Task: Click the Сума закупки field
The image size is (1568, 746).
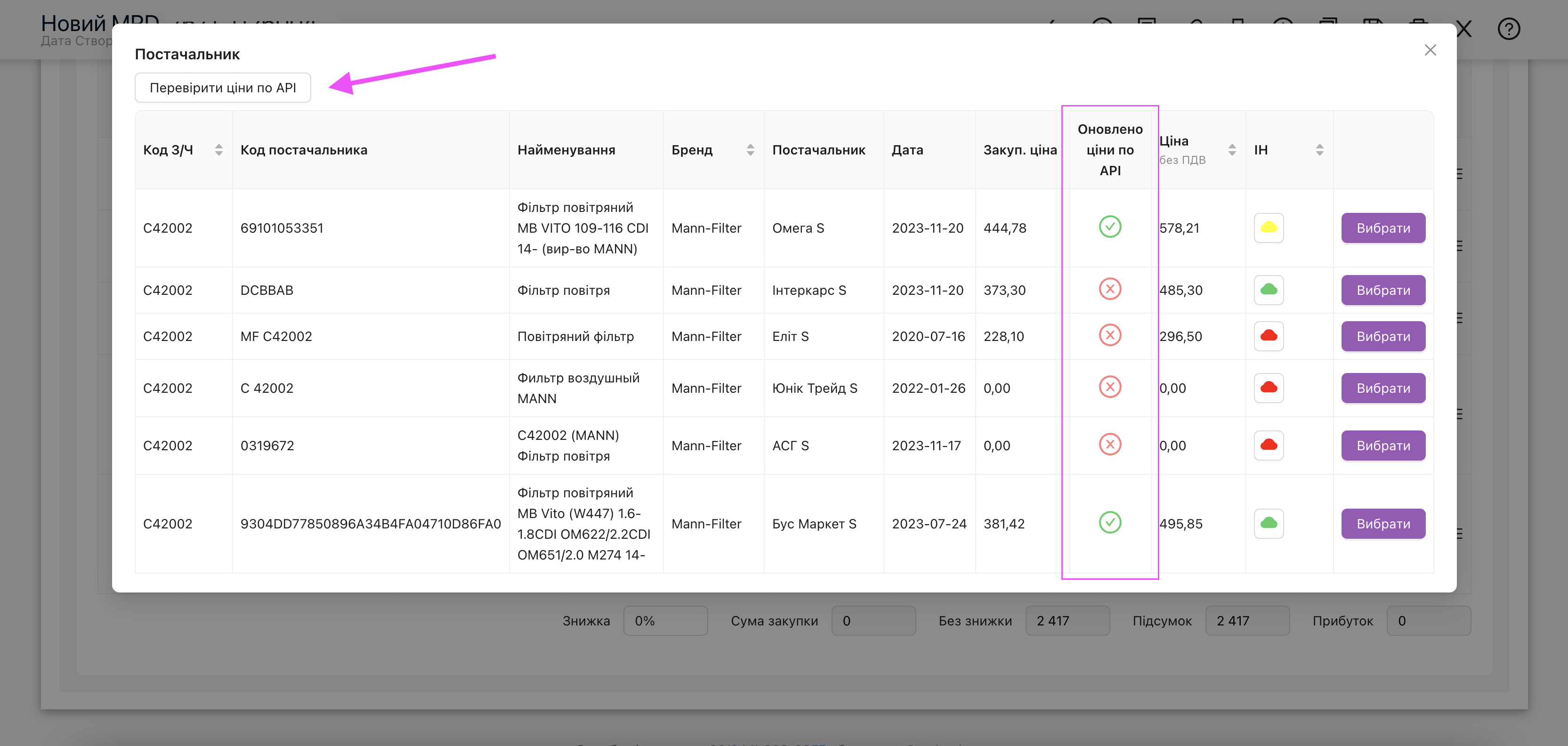Action: pos(873,621)
